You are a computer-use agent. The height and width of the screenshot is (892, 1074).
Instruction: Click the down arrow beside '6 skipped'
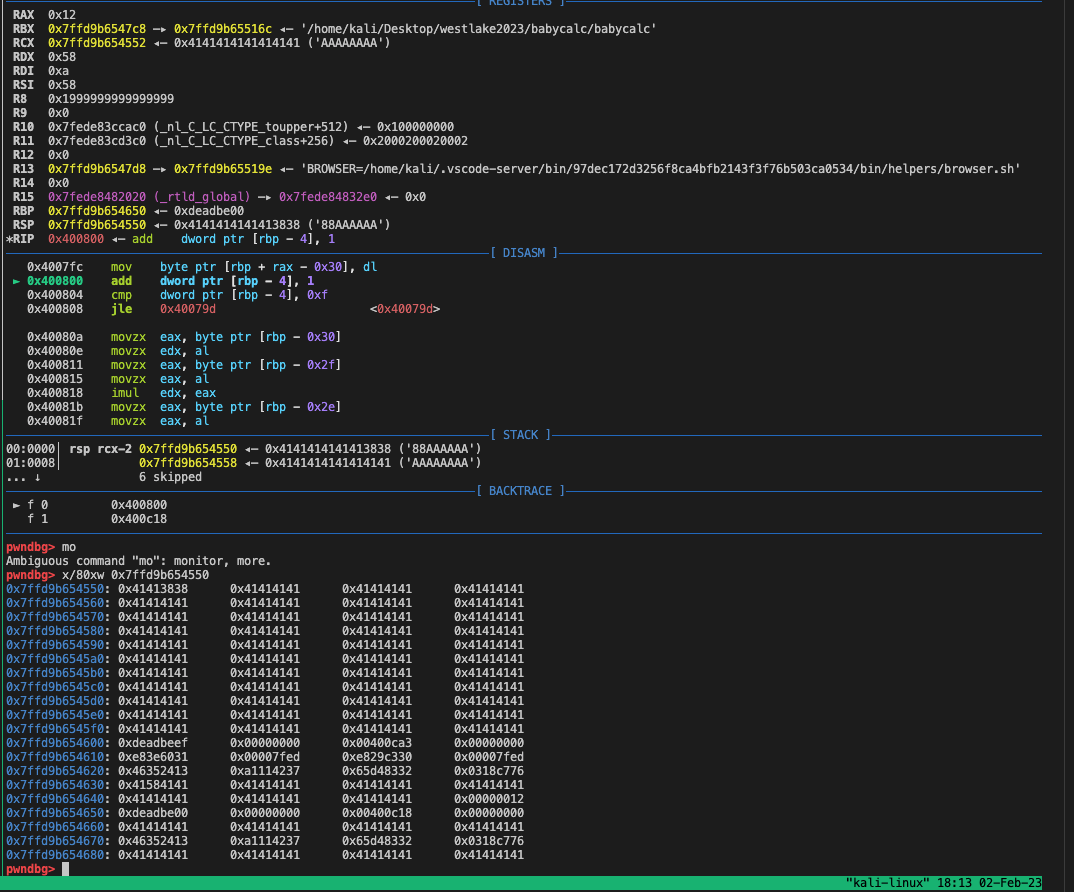[38, 477]
